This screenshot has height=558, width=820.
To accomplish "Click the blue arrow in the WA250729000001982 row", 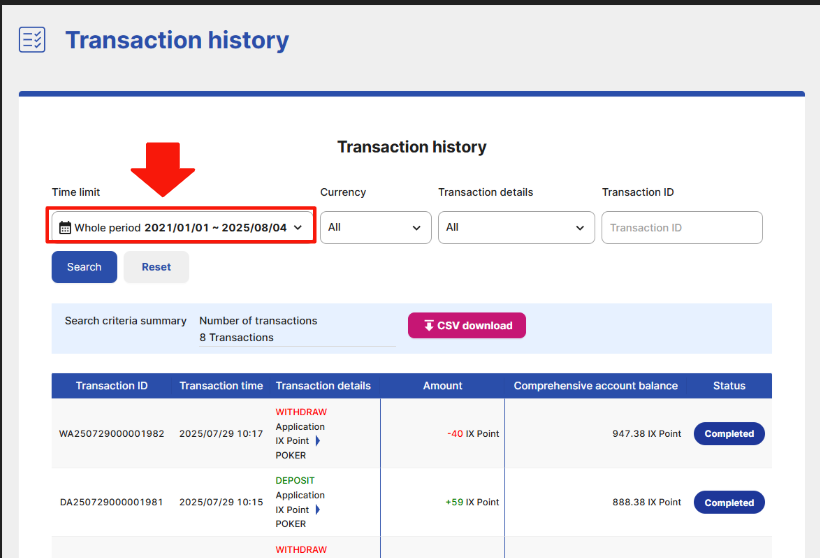I will pos(317,441).
